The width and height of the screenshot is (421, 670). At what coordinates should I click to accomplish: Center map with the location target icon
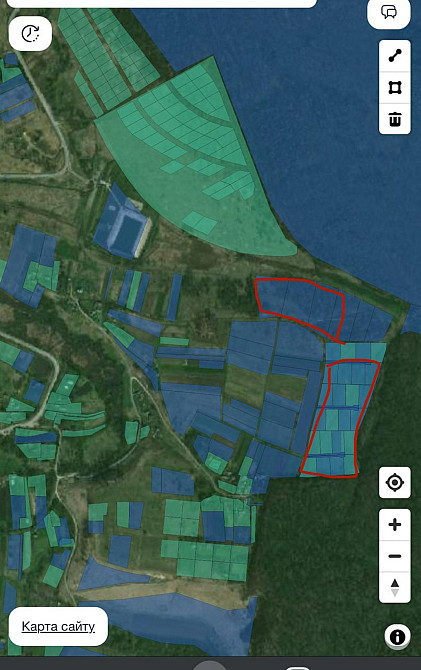point(395,483)
